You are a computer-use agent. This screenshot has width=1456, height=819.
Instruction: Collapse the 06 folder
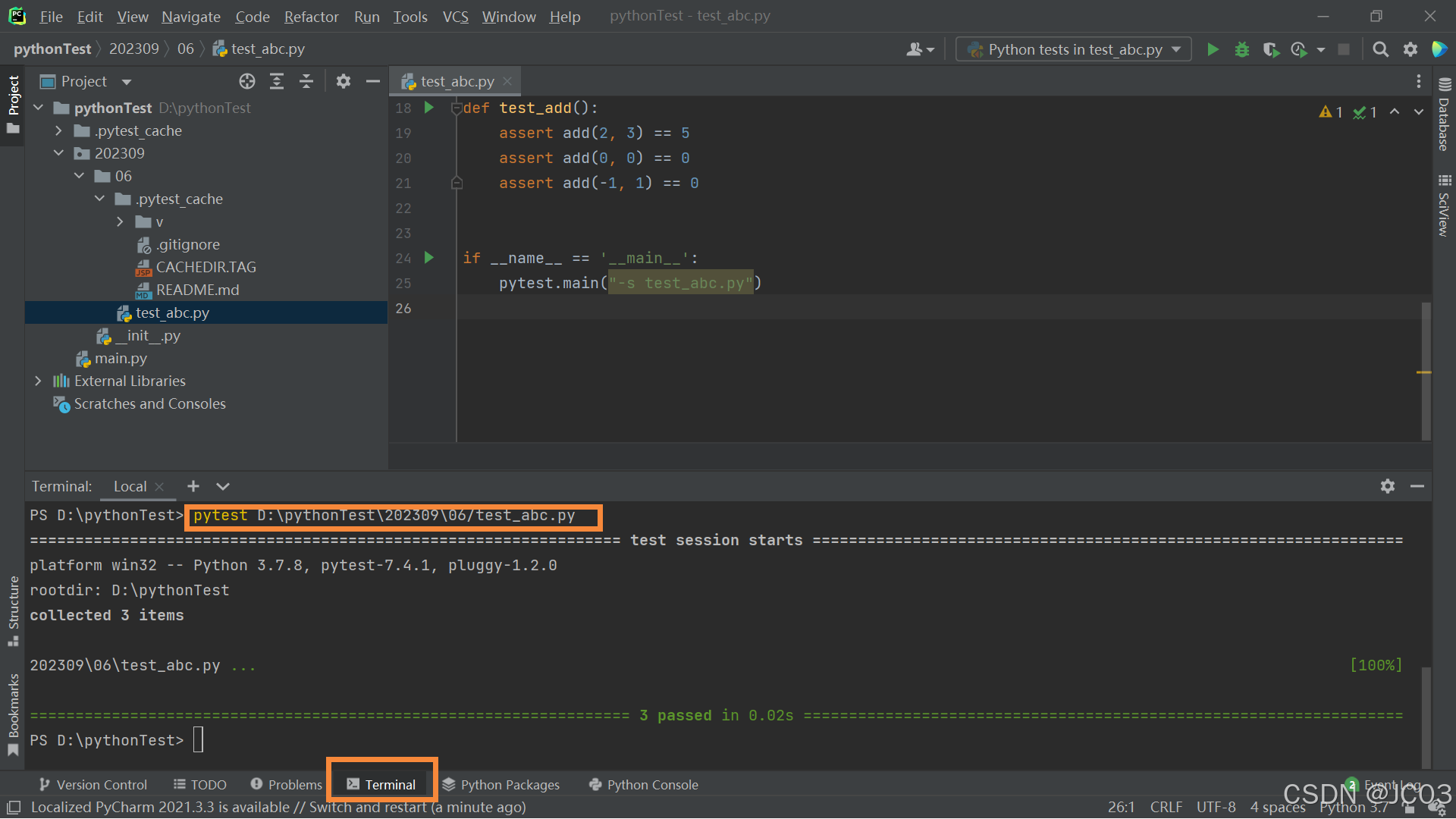(79, 176)
